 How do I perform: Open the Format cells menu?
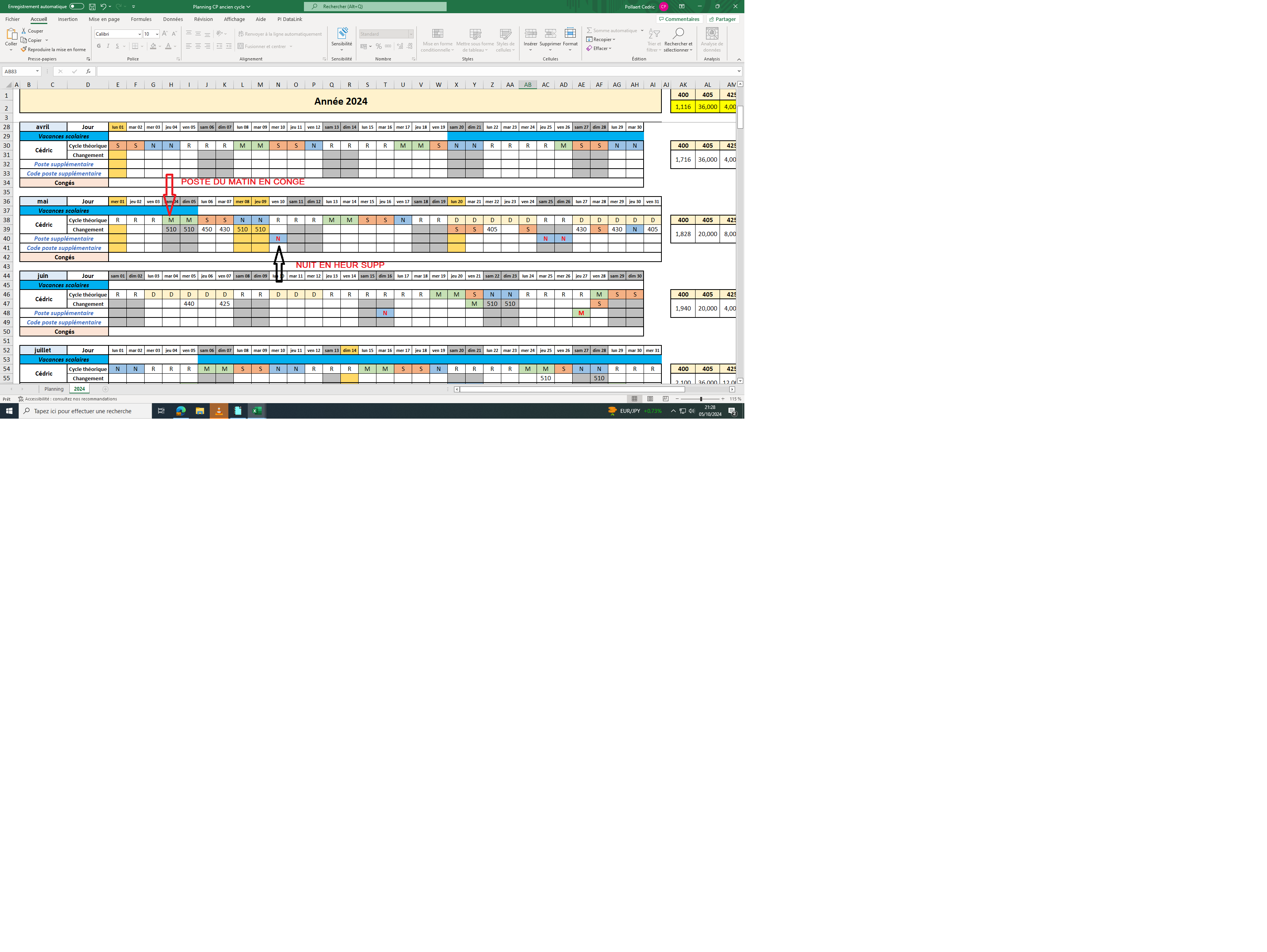[570, 38]
